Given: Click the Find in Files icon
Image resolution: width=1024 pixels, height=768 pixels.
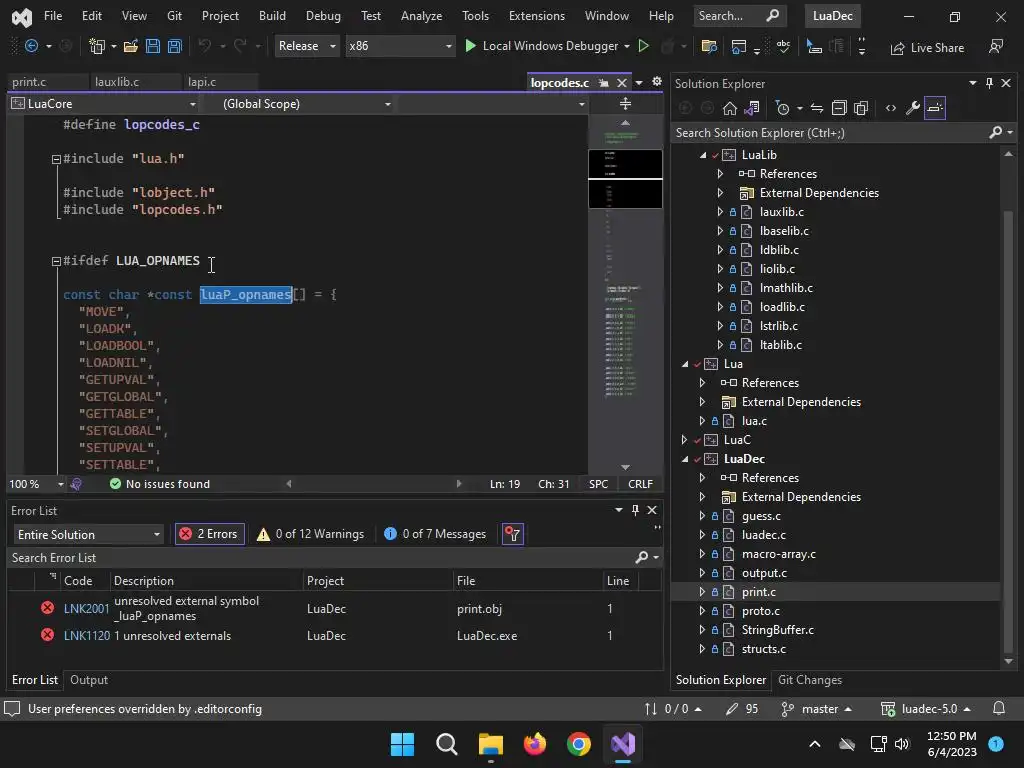Looking at the screenshot, I should (x=709, y=46).
